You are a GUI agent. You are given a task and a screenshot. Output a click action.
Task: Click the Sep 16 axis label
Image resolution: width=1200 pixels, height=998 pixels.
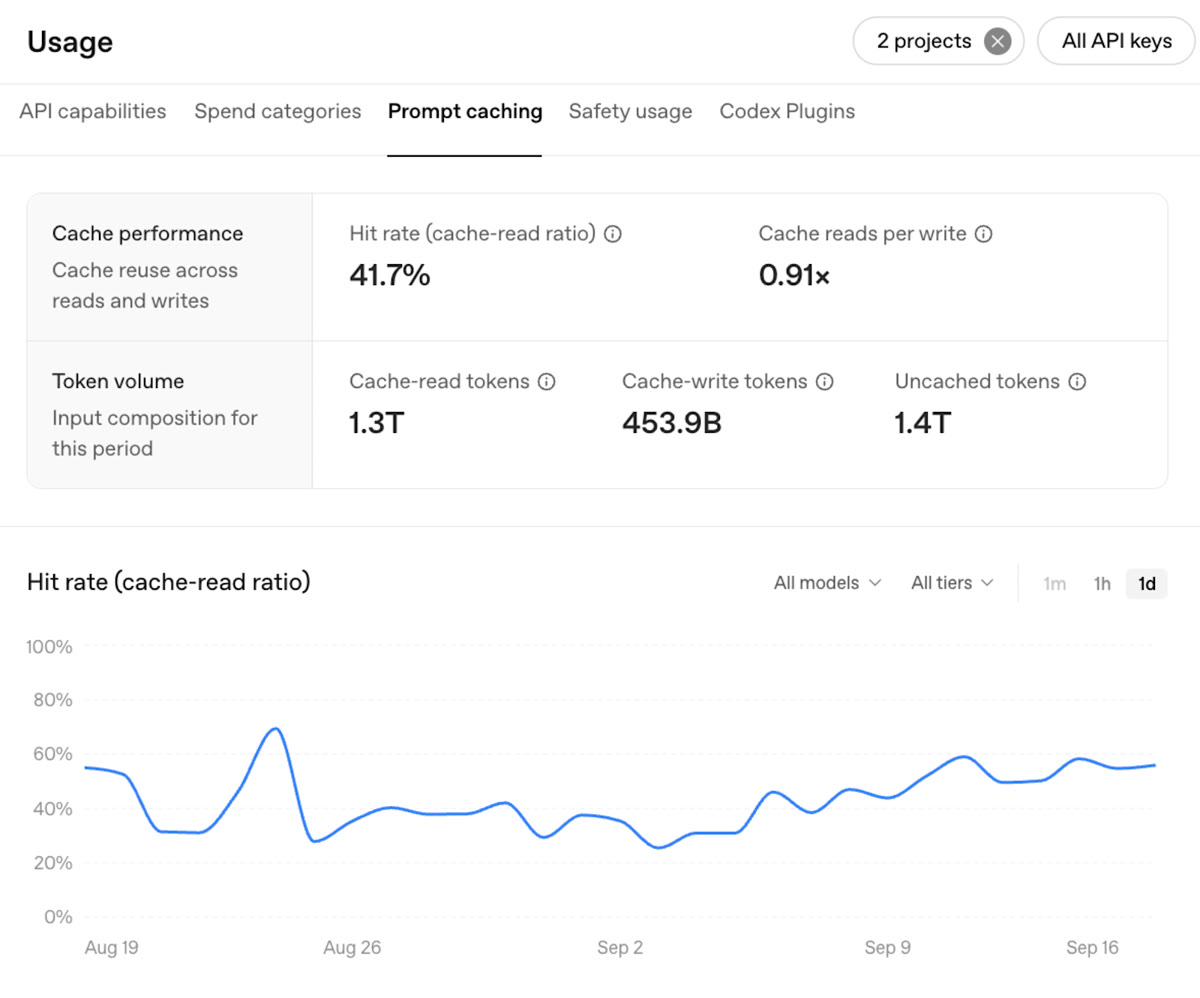(x=1092, y=948)
